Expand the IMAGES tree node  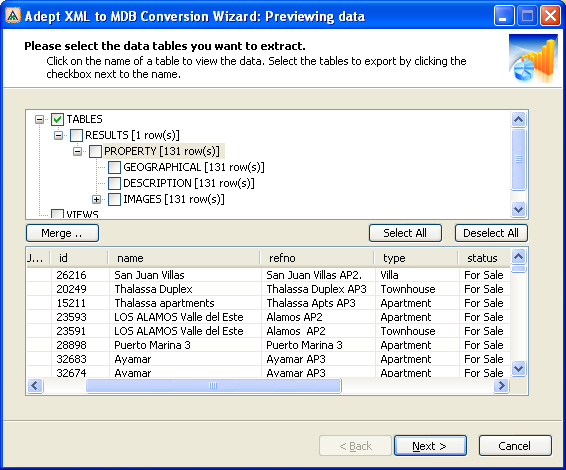[x=96, y=199]
